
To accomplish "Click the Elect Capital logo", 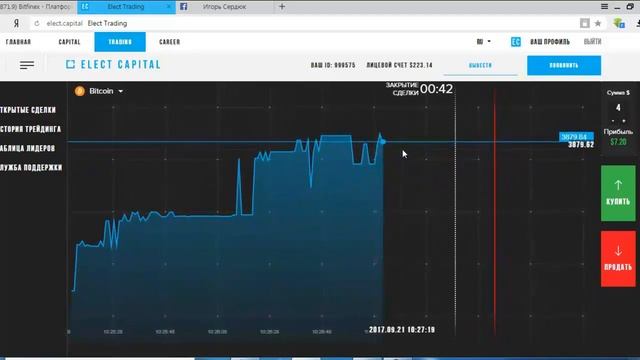I will [x=113, y=64].
